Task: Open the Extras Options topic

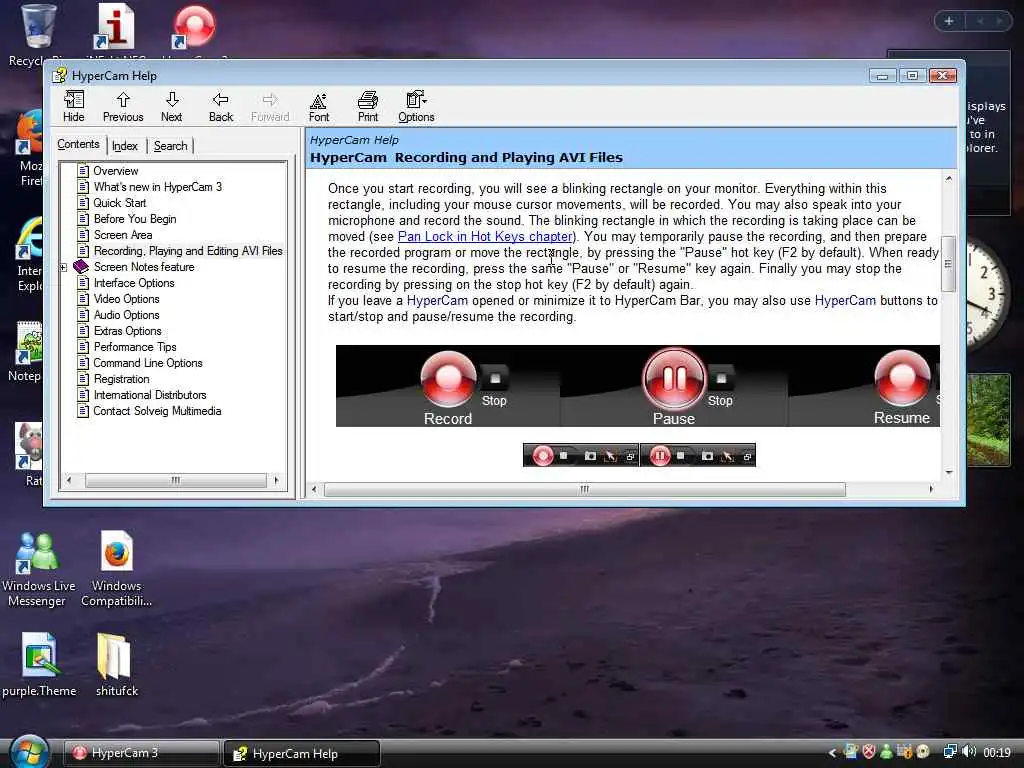Action: (127, 331)
